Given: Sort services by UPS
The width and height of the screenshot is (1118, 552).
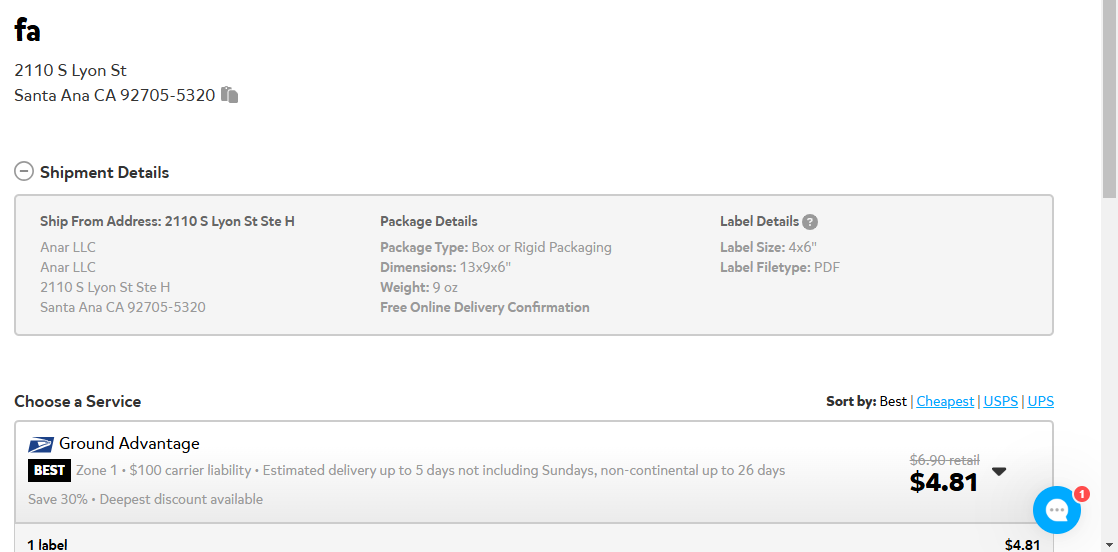Looking at the screenshot, I should pos(1040,402).
